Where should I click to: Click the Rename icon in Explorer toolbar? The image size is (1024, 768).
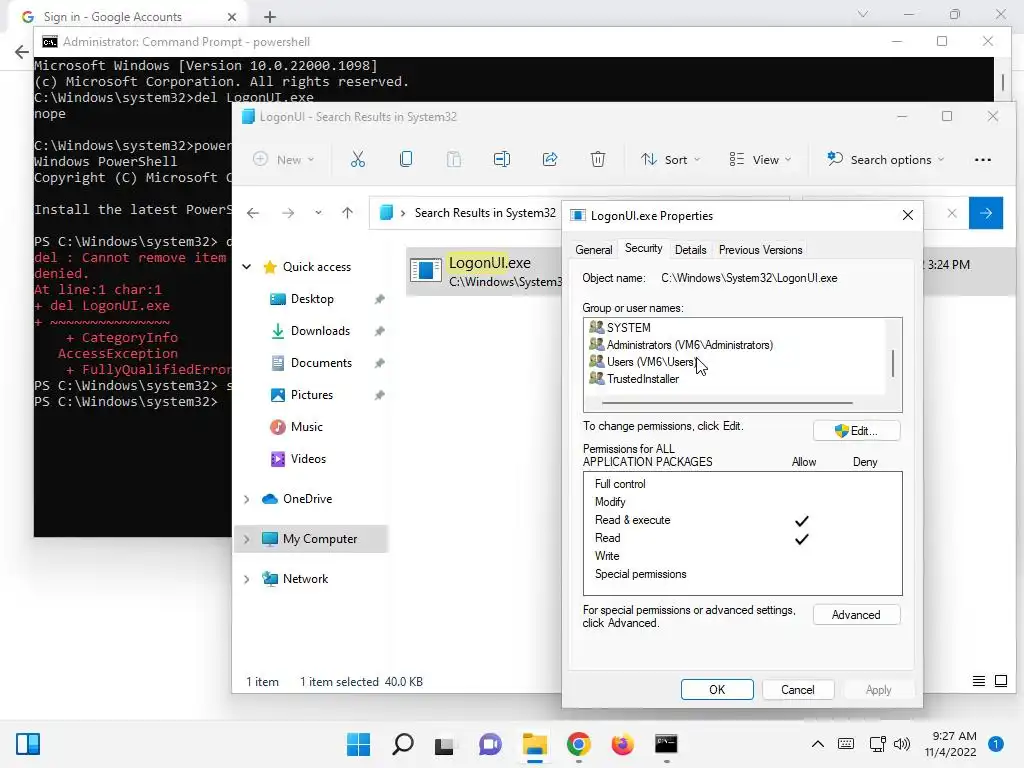point(502,159)
